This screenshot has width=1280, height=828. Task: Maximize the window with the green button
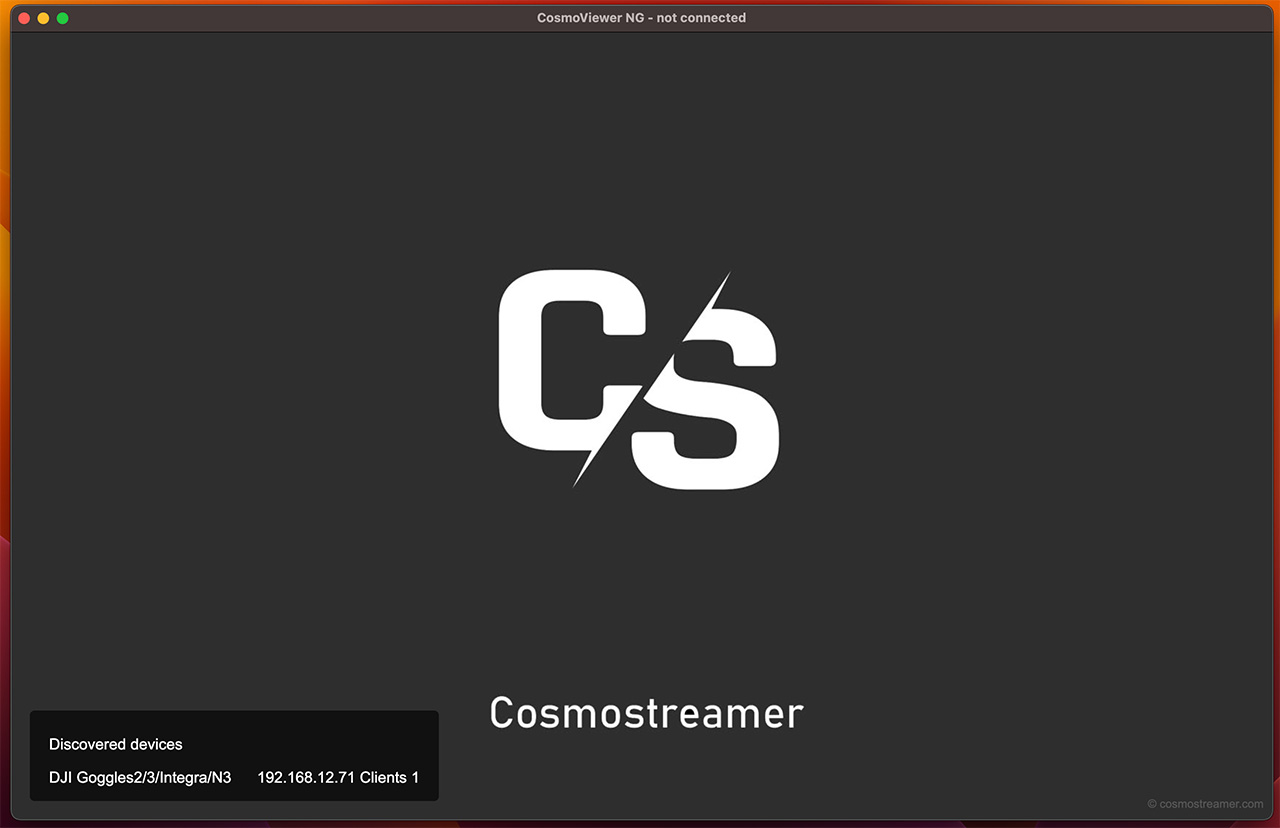[62, 18]
